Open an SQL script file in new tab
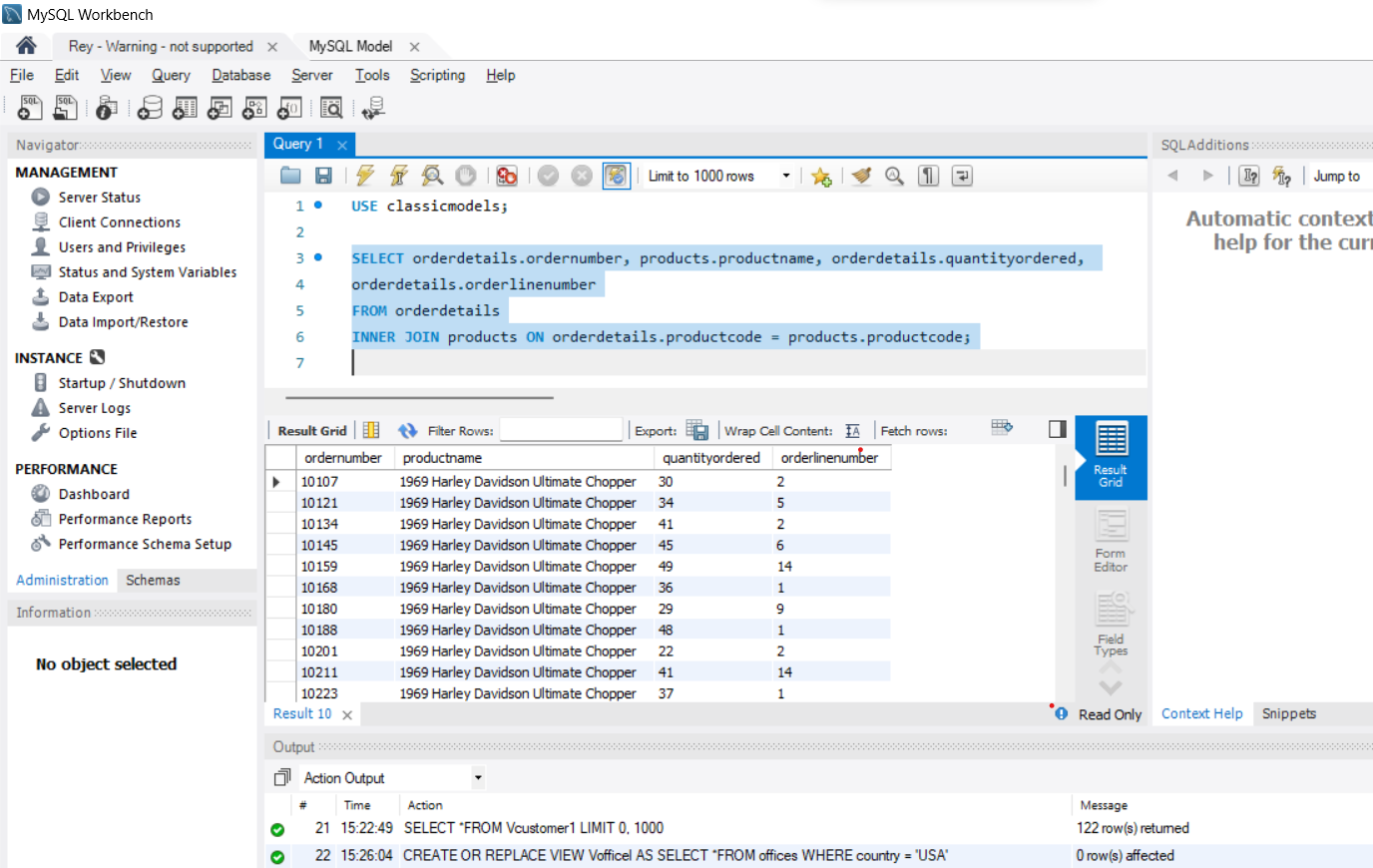The height and width of the screenshot is (868, 1373). (66, 108)
